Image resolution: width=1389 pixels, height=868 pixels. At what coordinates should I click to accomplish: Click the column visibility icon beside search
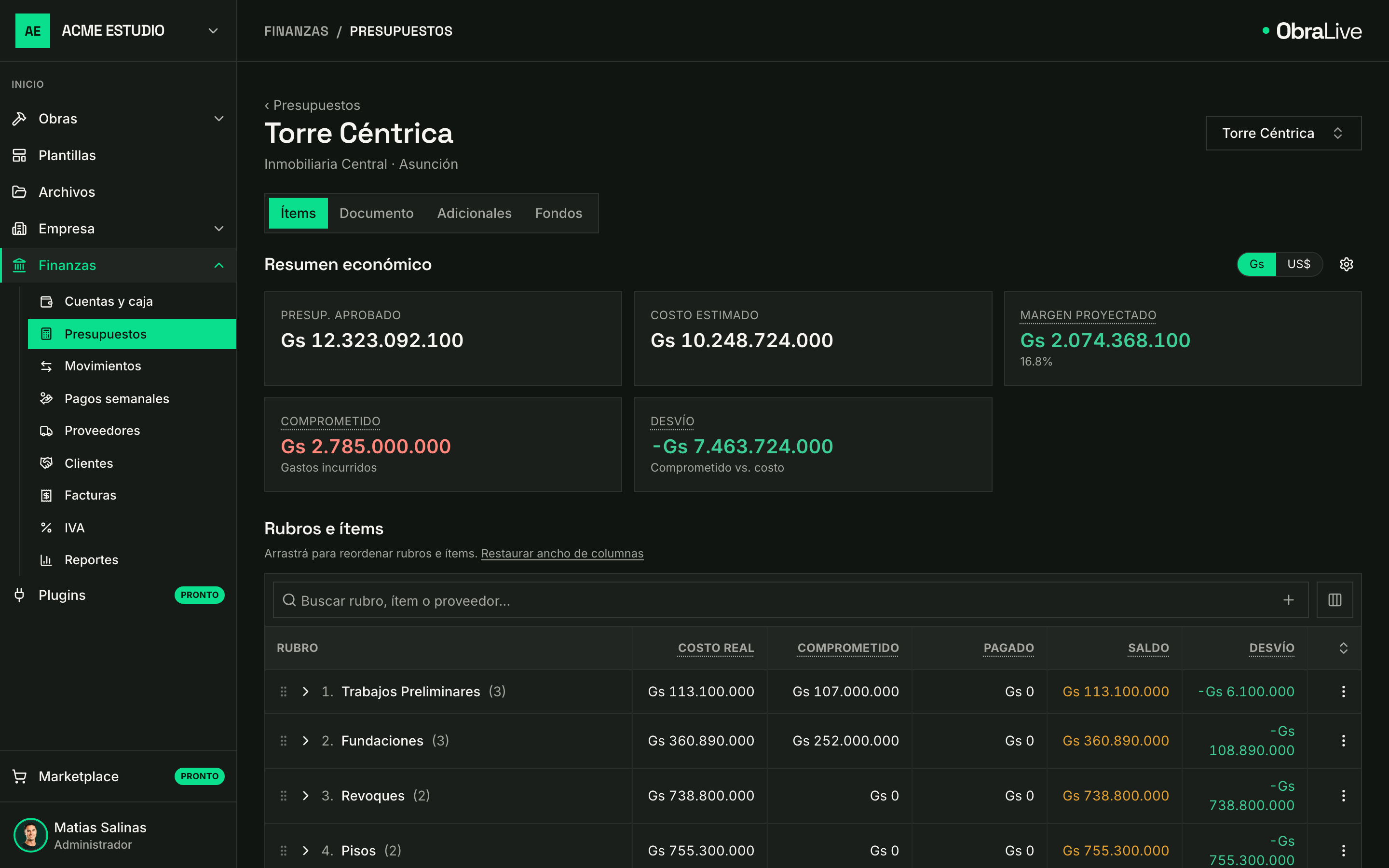pyautogui.click(x=1335, y=600)
